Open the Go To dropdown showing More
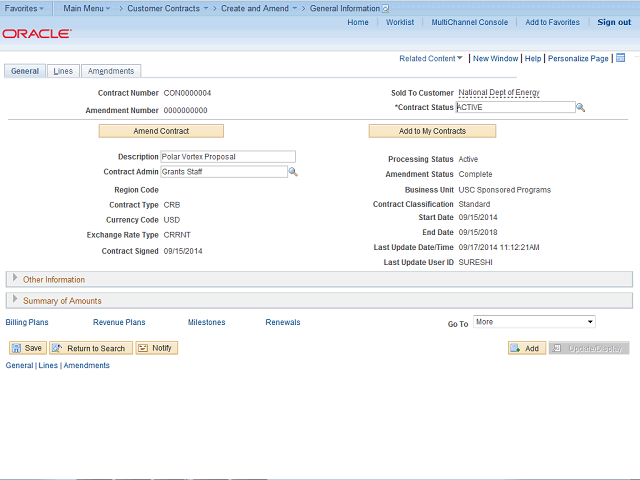This screenshot has width=640, height=480. coord(534,322)
